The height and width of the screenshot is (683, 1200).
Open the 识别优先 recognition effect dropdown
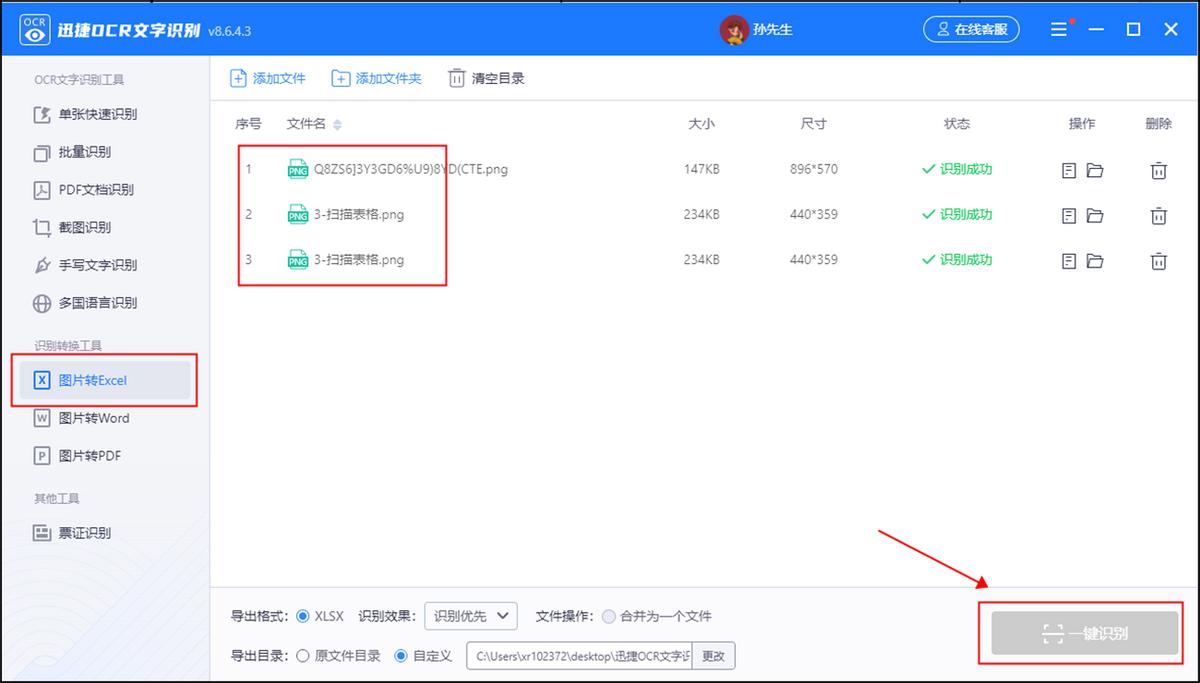(x=470, y=615)
